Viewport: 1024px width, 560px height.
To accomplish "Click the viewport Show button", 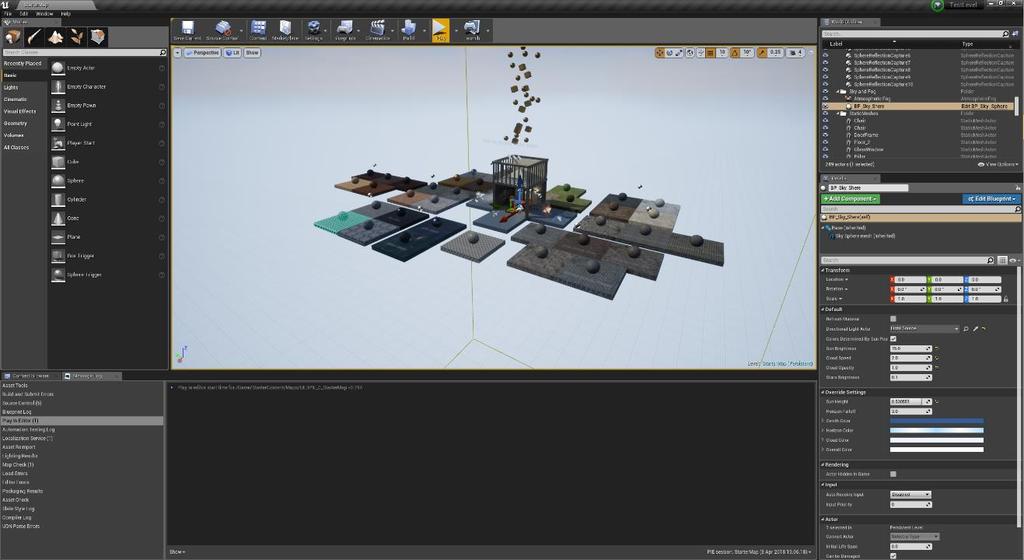I will coord(252,53).
